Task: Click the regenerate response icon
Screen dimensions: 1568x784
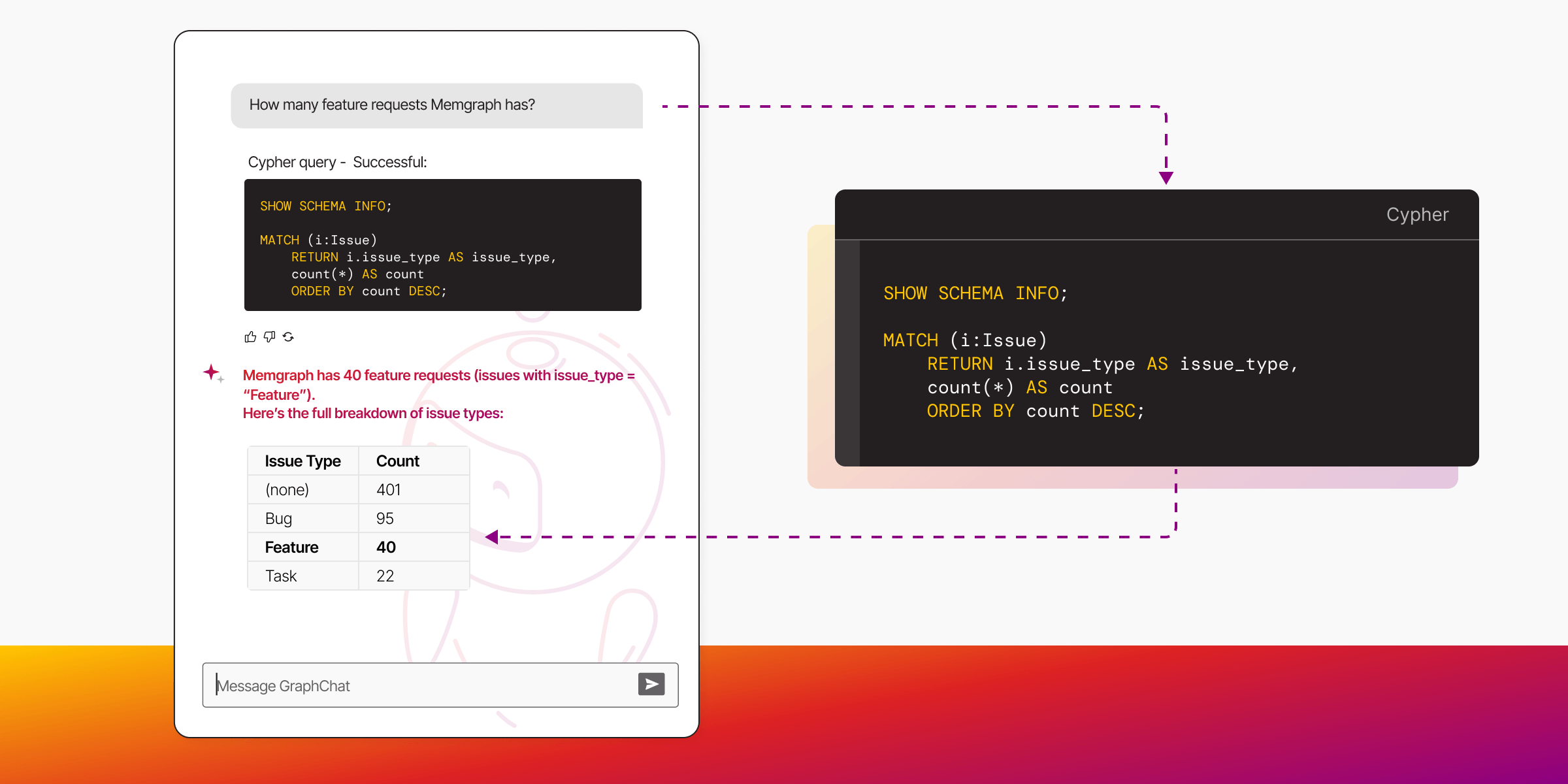Action: [x=288, y=337]
